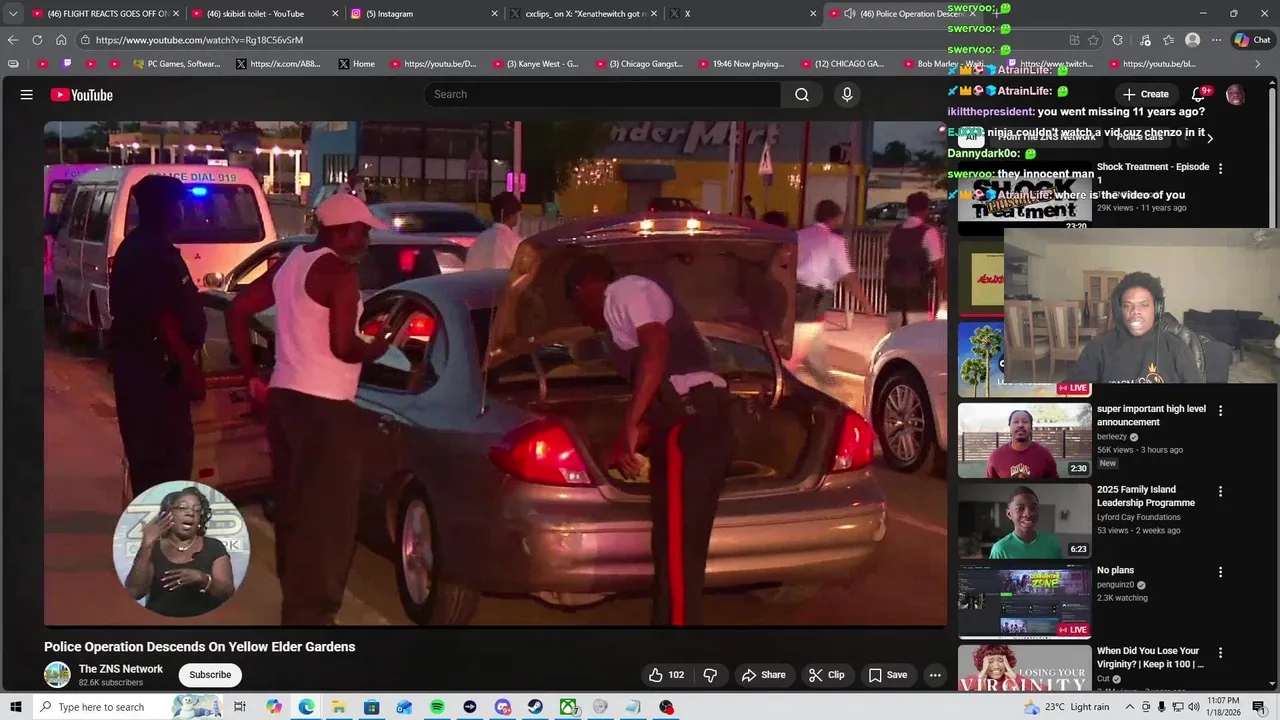Viewport: 1280px width, 720px height.
Task: Open the browser tab search dropdown
Action: pos(13,14)
